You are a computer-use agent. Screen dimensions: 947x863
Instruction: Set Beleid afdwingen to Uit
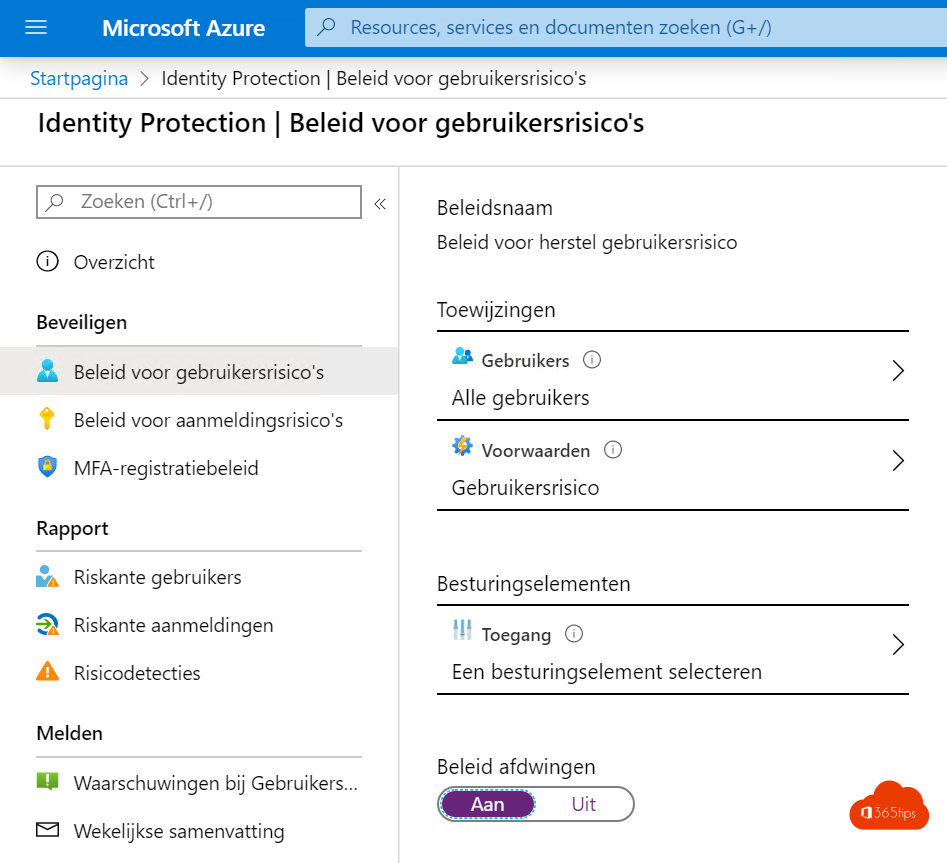pyautogui.click(x=585, y=804)
